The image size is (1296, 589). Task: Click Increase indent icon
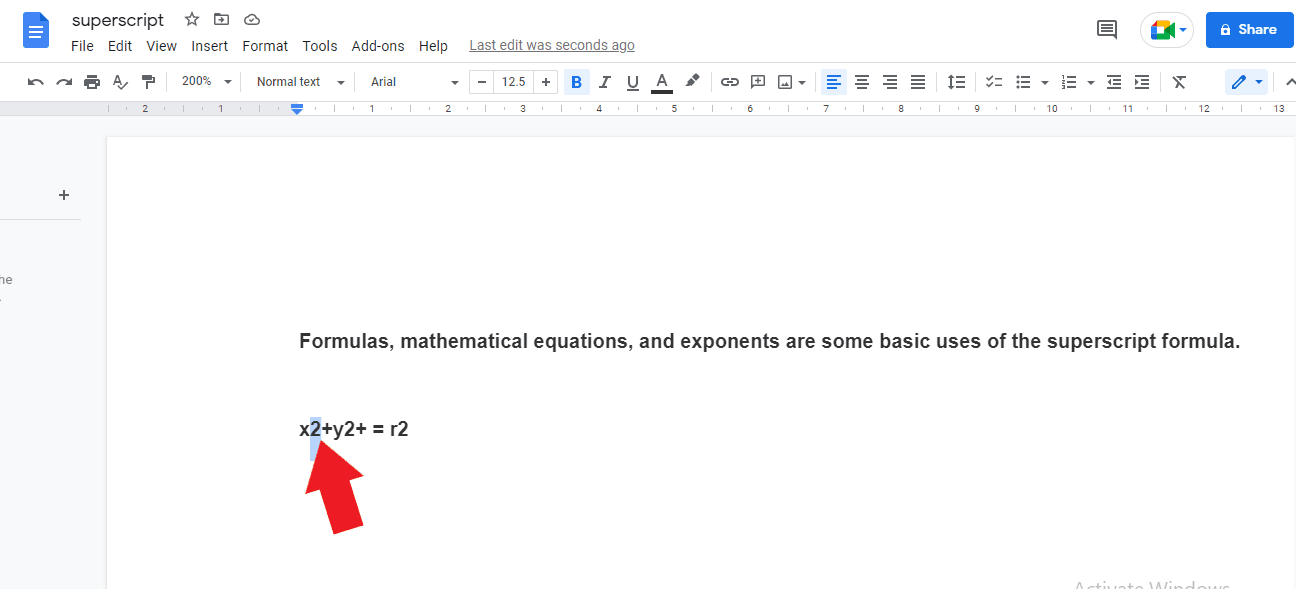(1142, 82)
